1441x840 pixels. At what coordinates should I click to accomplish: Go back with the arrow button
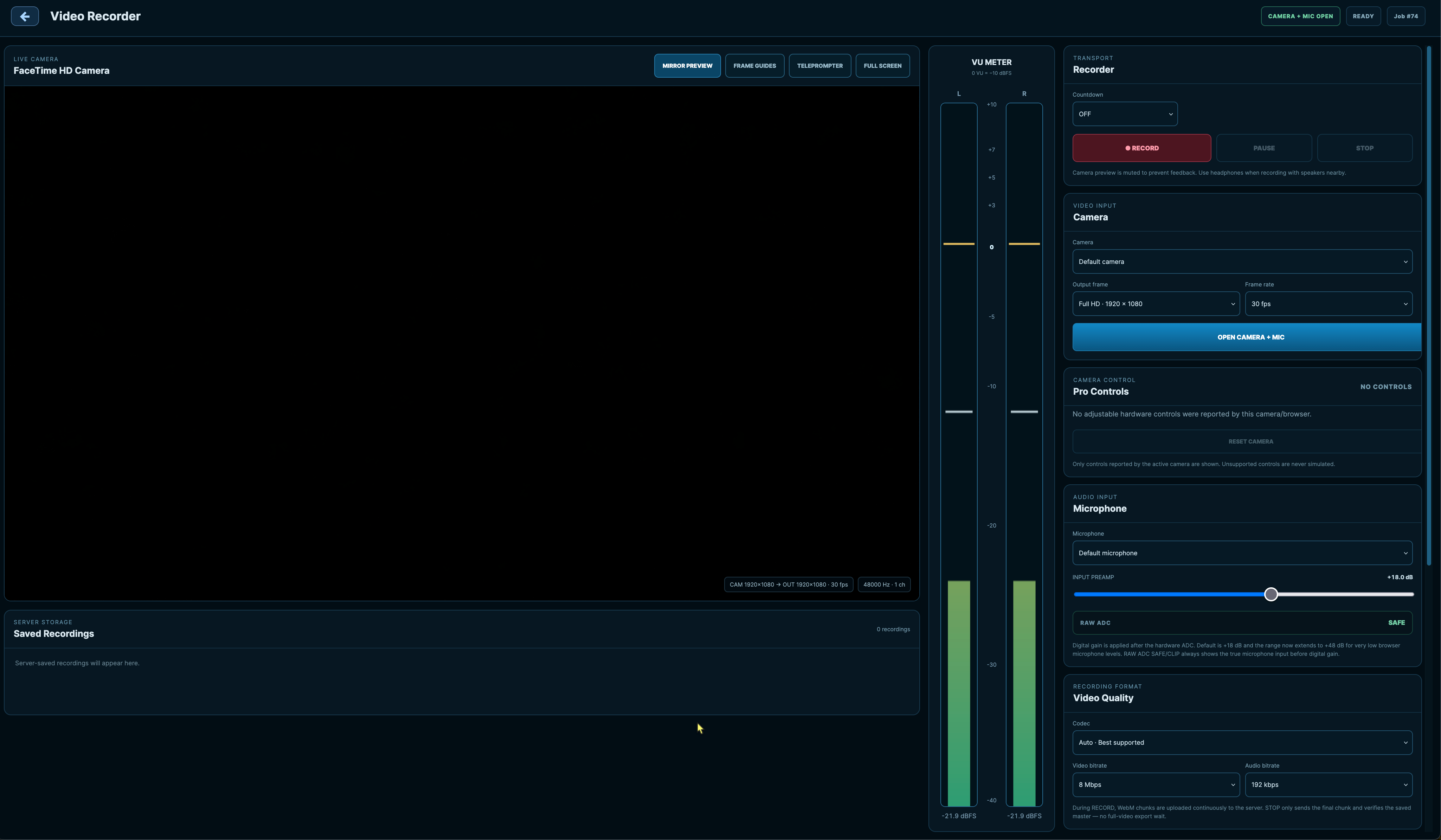coord(25,16)
